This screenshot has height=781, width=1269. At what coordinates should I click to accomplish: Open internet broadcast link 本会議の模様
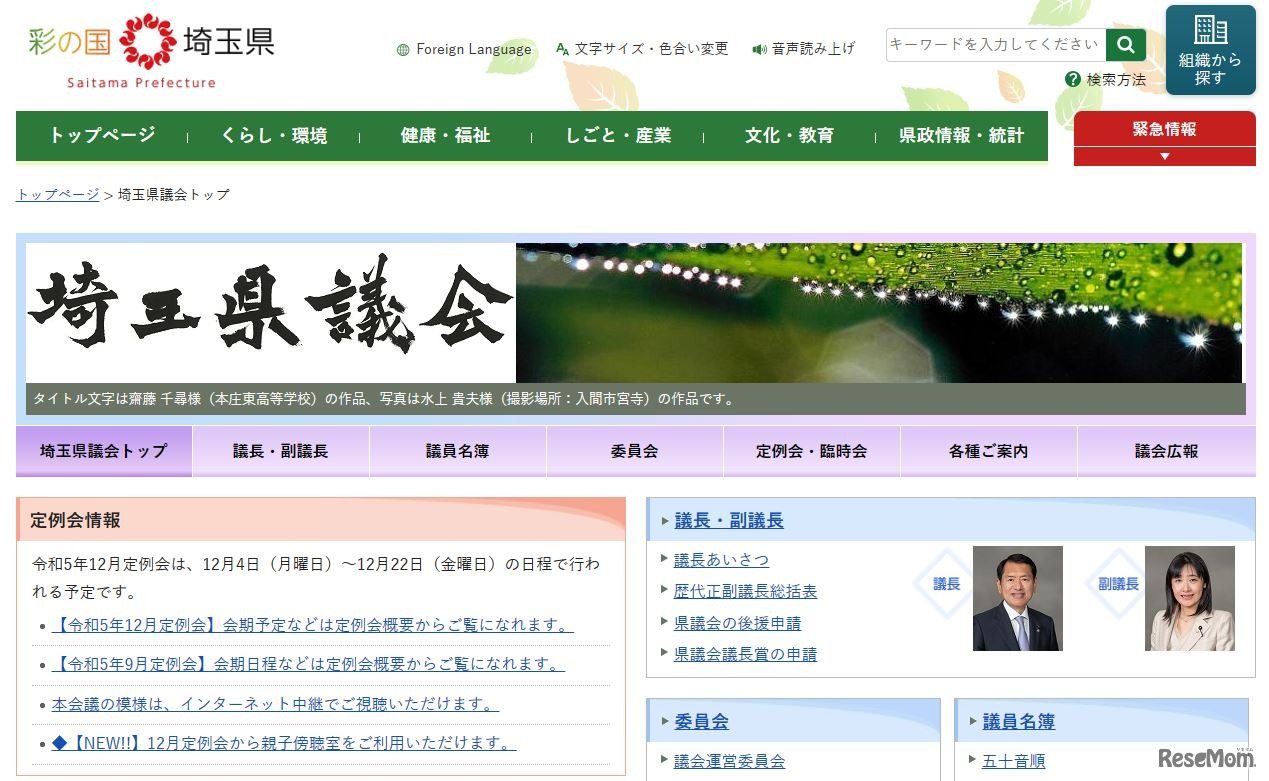point(275,704)
